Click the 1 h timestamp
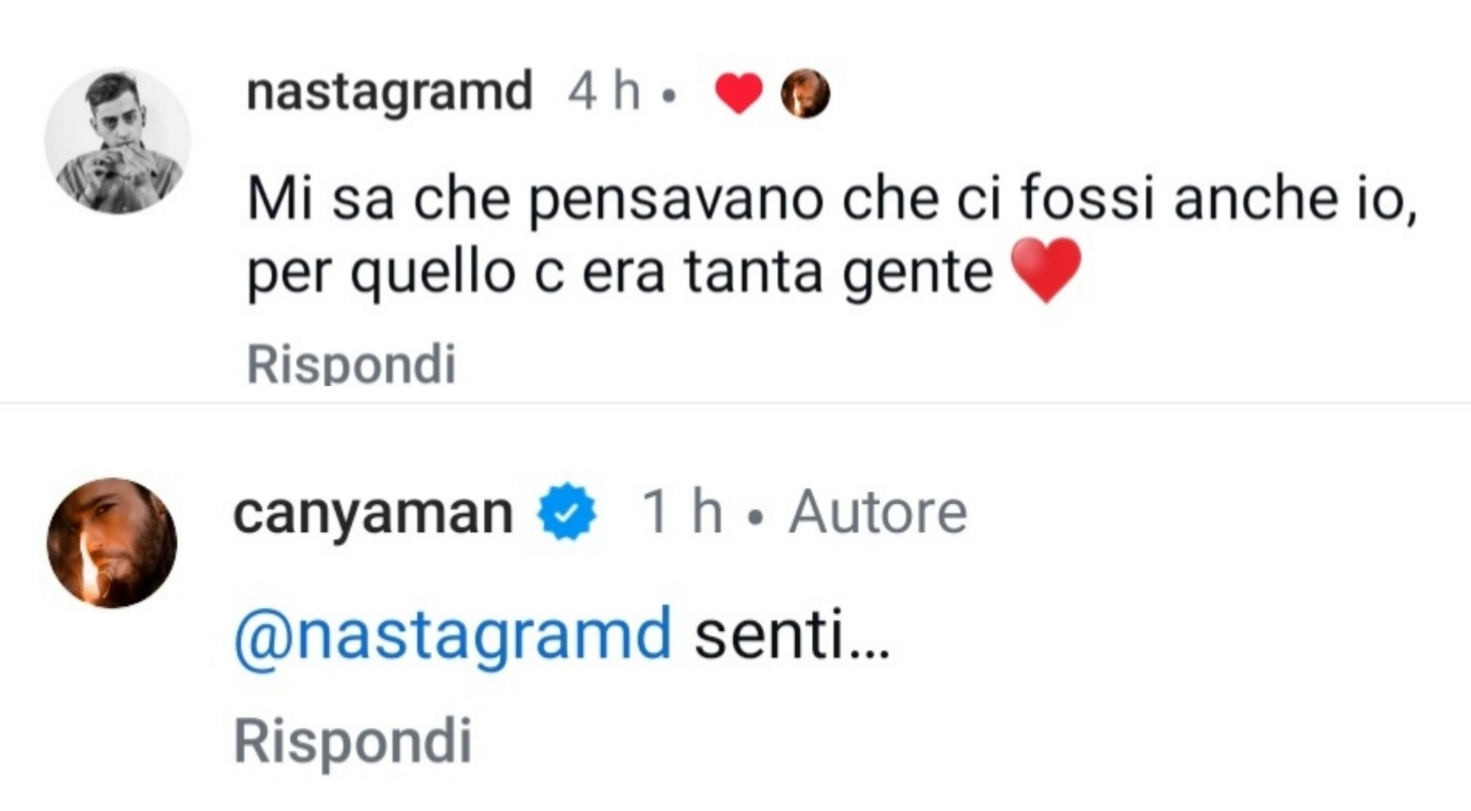Image resolution: width=1471 pixels, height=811 pixels. click(682, 514)
